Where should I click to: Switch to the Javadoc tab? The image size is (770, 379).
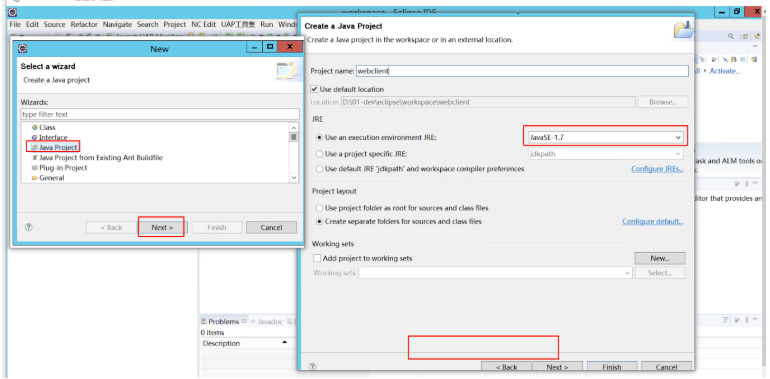(x=268, y=322)
